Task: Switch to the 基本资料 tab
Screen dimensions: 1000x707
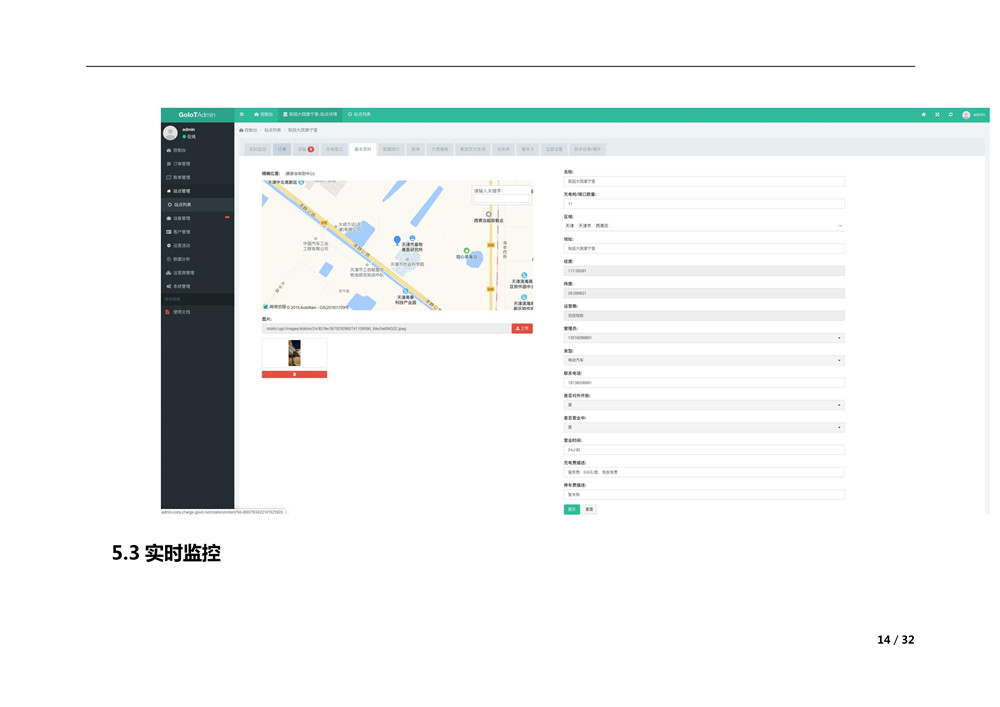Action: point(363,149)
